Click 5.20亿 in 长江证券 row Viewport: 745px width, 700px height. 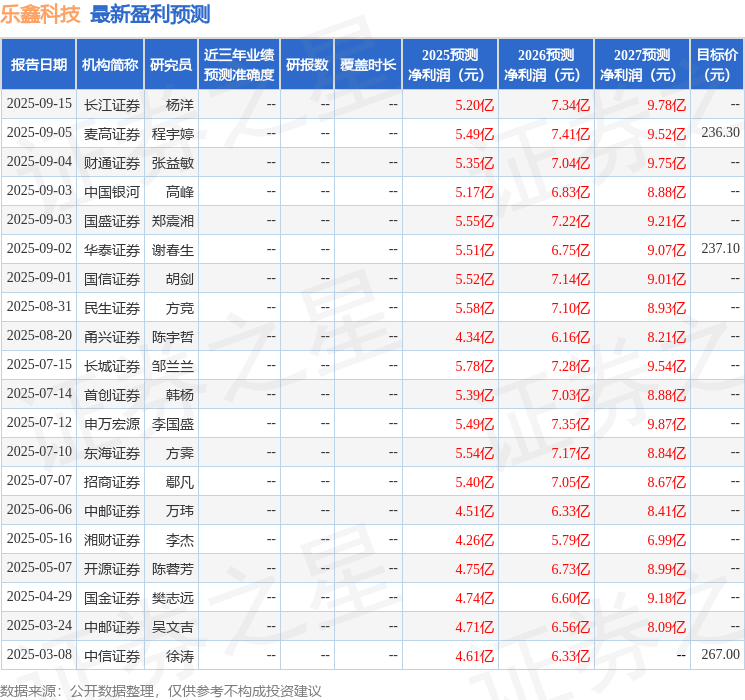coord(474,105)
